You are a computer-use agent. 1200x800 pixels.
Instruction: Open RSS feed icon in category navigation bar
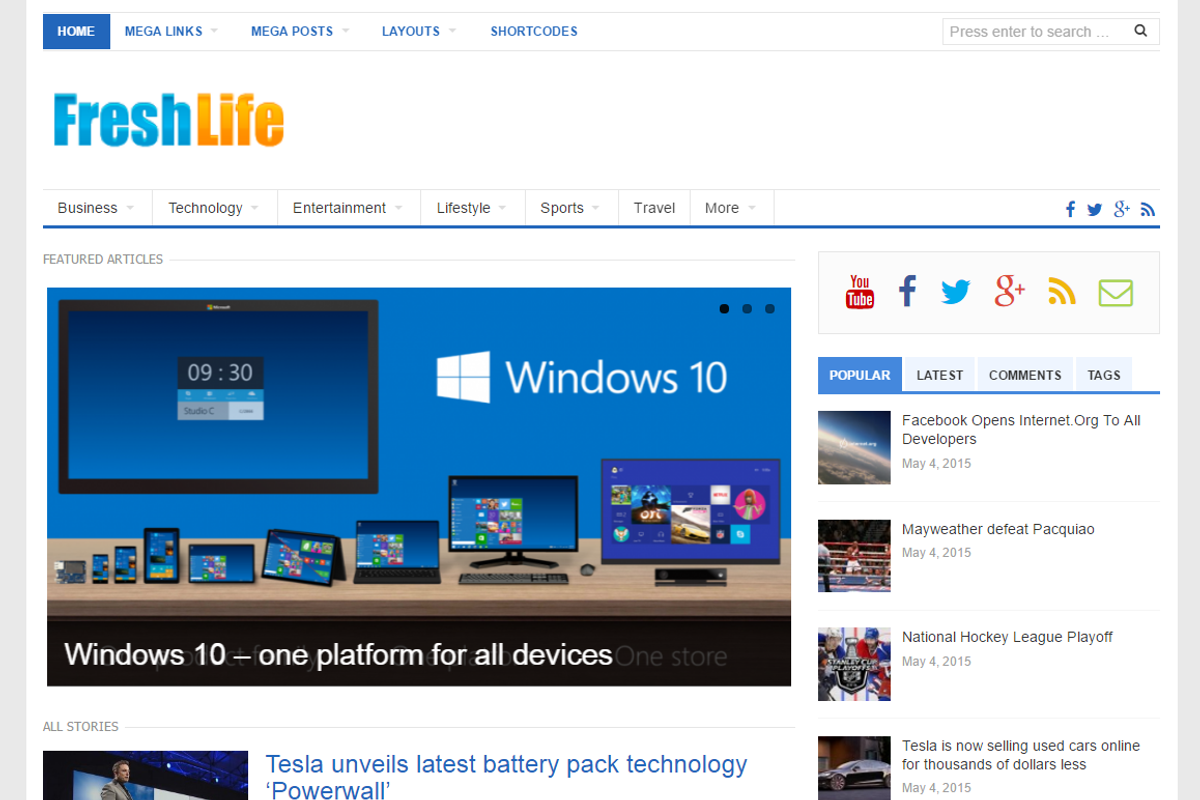[x=1148, y=209]
